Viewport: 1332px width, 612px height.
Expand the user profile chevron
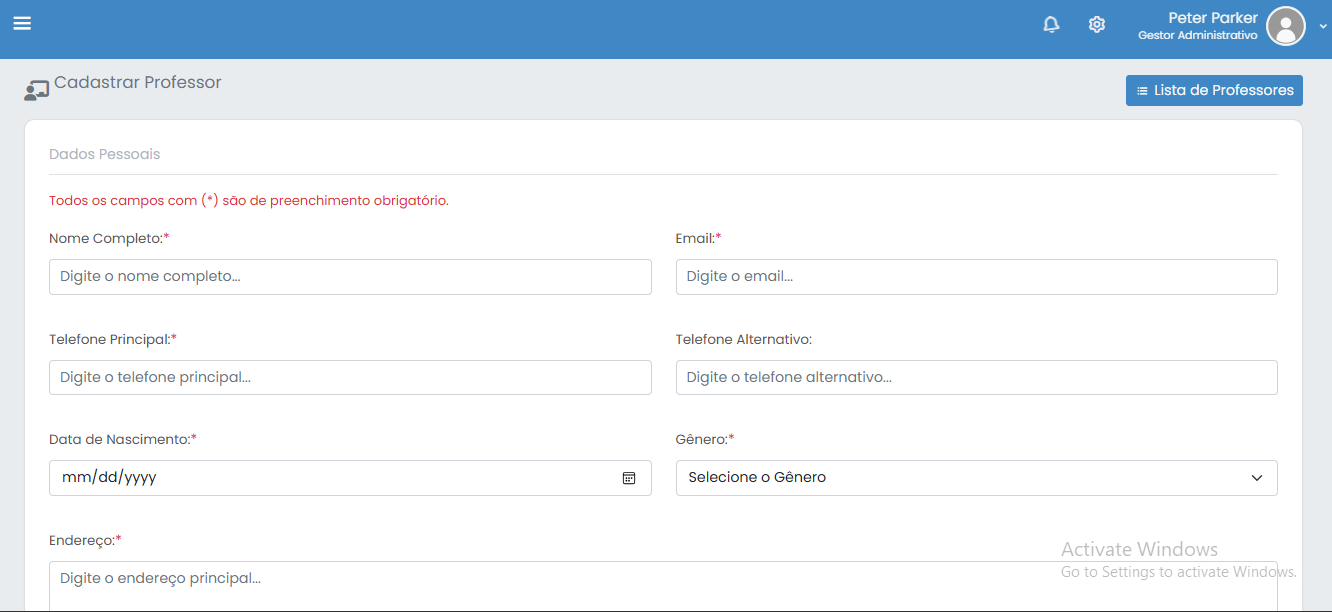click(1323, 27)
